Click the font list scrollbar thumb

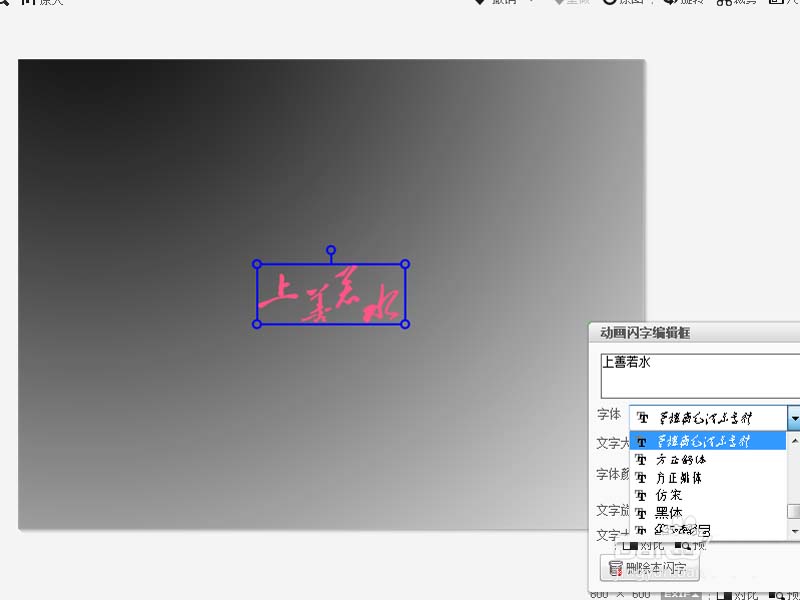point(794,511)
